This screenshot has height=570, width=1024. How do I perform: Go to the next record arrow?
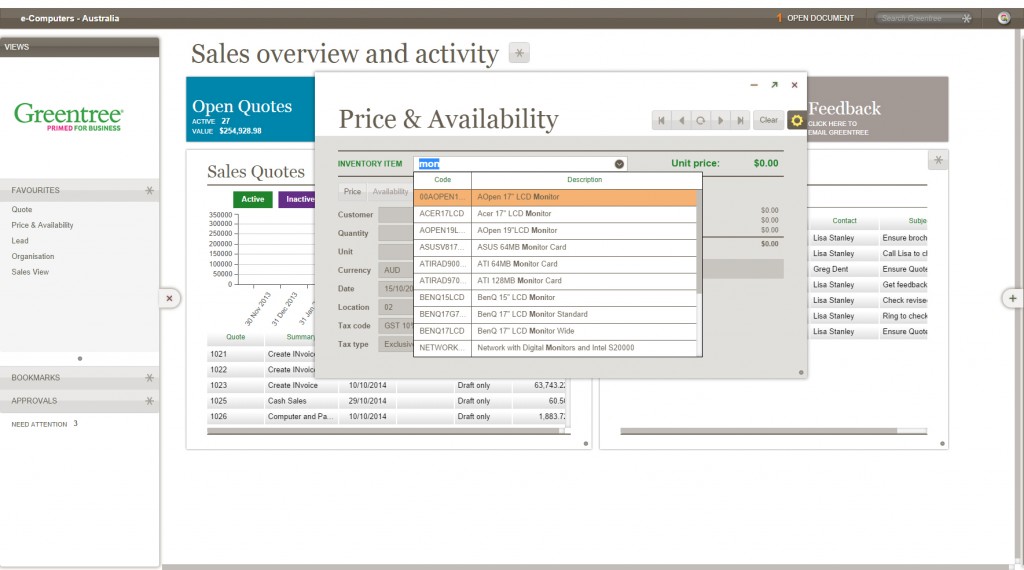pos(720,120)
